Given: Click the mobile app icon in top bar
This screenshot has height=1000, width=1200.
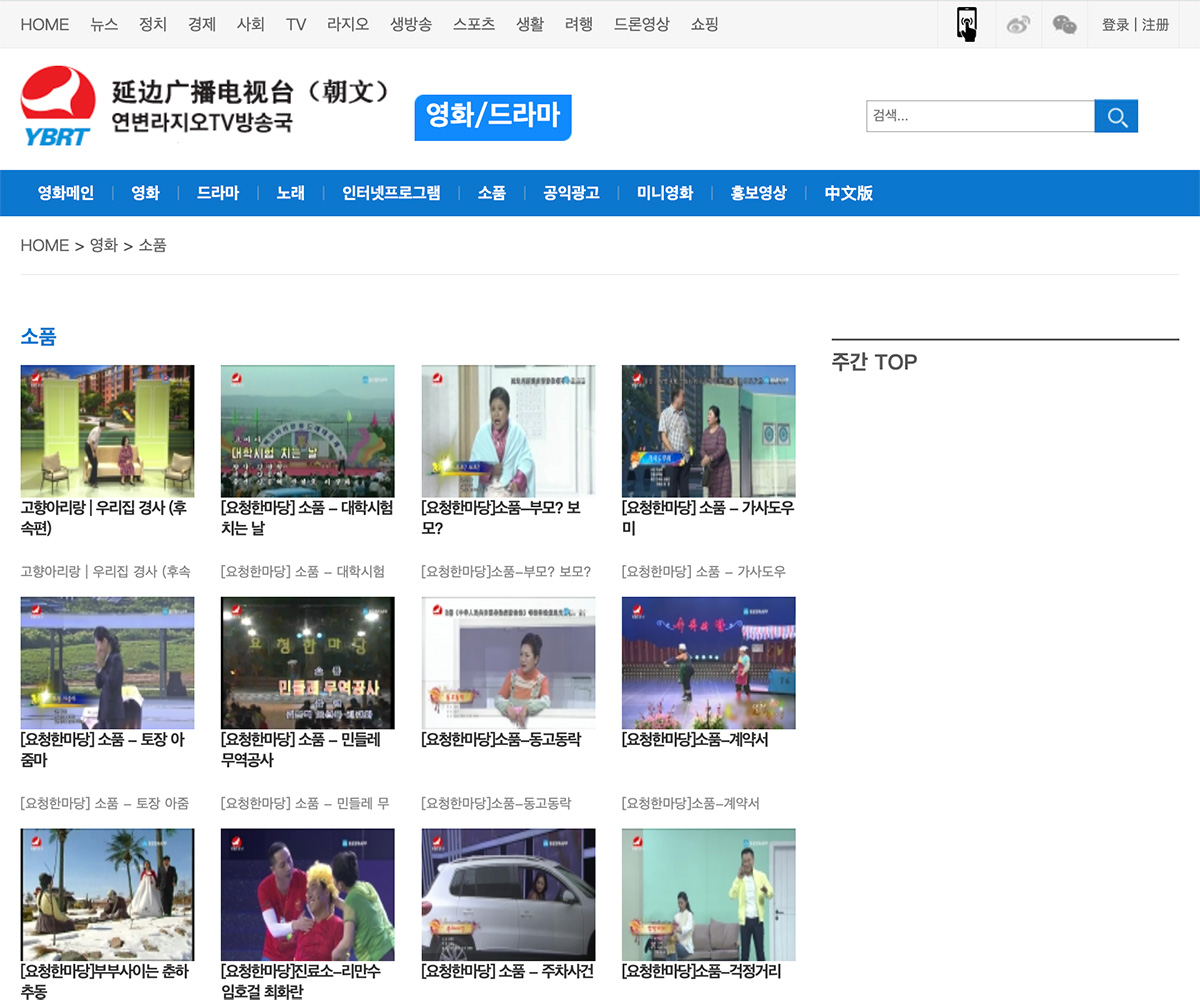Looking at the screenshot, I should (965, 24).
